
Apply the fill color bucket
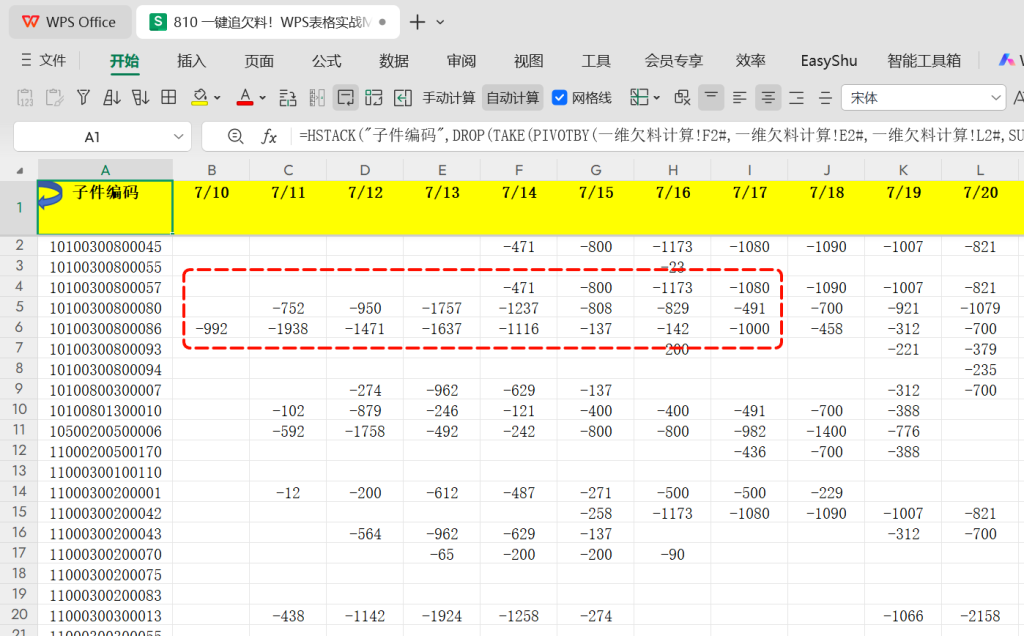[x=199, y=98]
